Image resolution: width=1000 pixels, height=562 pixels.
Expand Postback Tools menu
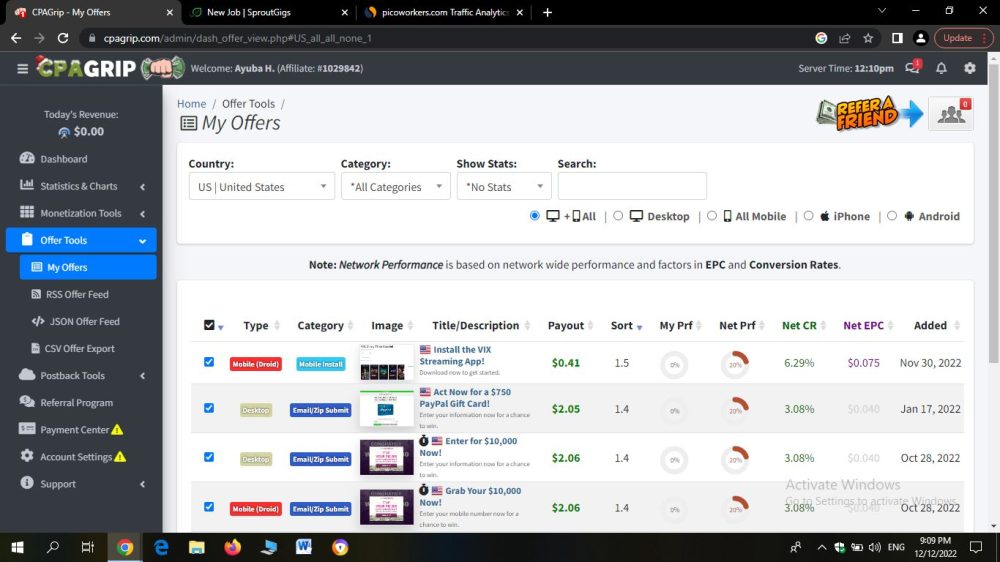(x=81, y=376)
